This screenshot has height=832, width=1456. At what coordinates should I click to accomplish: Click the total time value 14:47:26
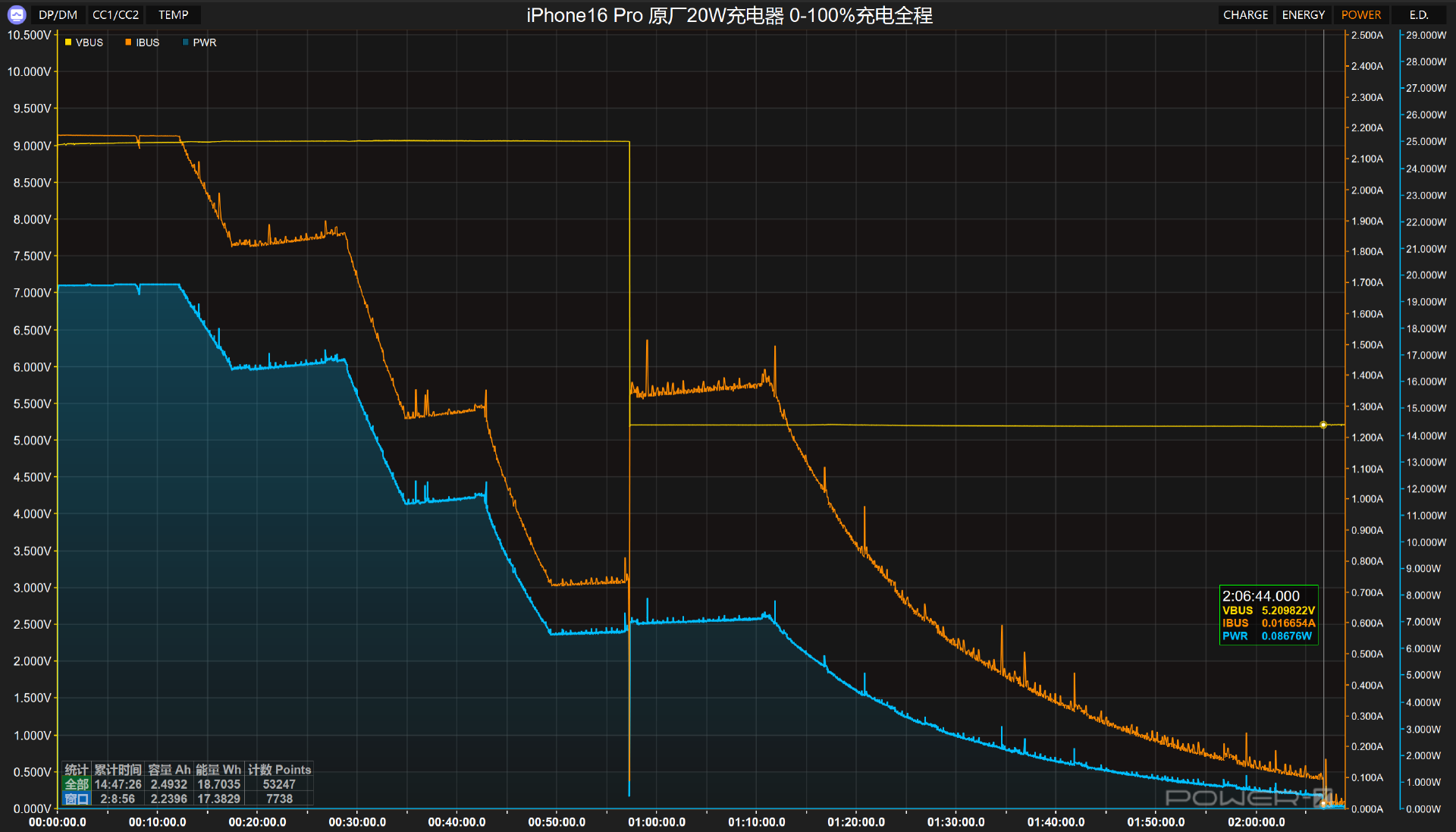point(118,784)
